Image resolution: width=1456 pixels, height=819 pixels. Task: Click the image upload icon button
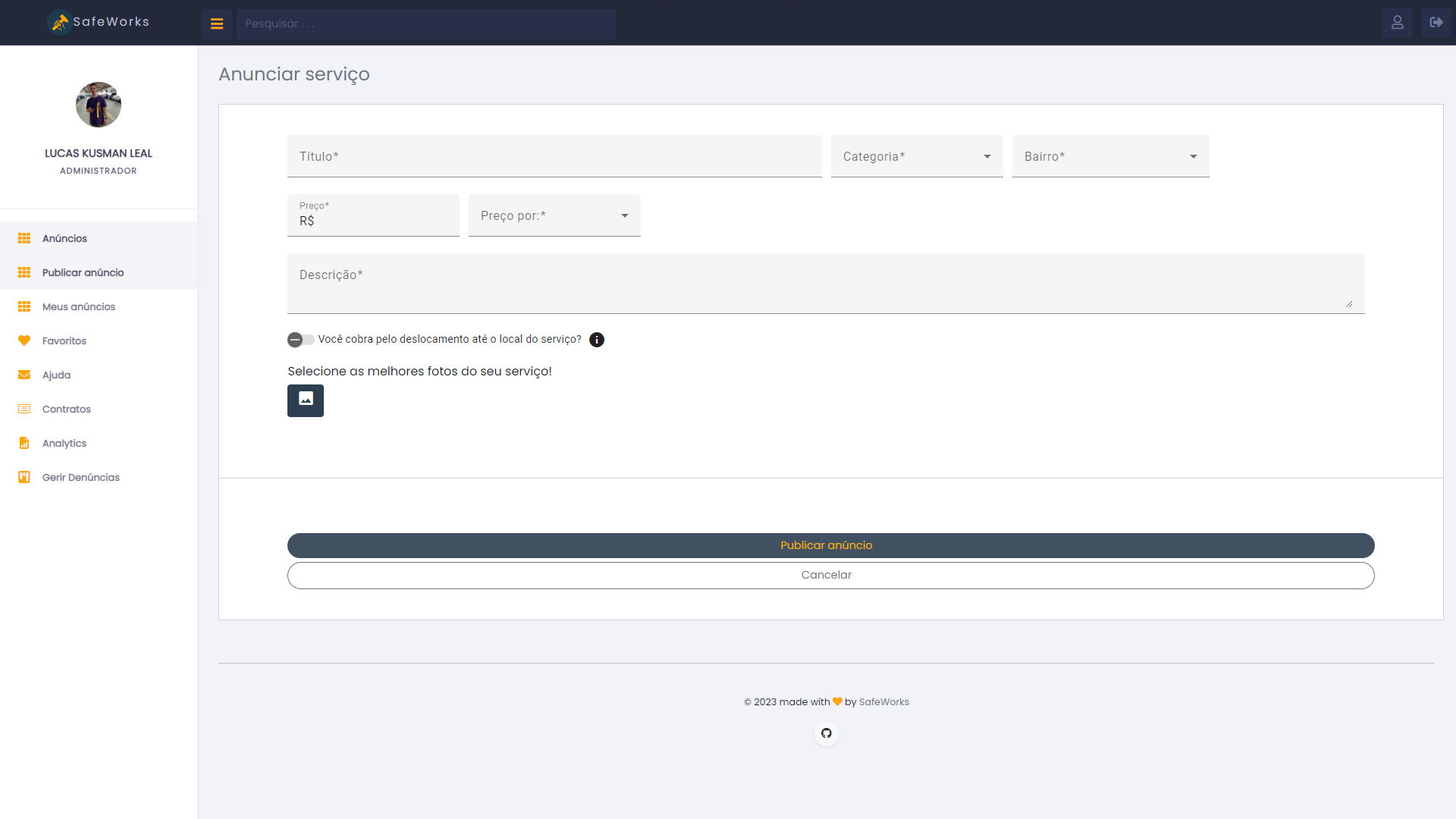[306, 400]
